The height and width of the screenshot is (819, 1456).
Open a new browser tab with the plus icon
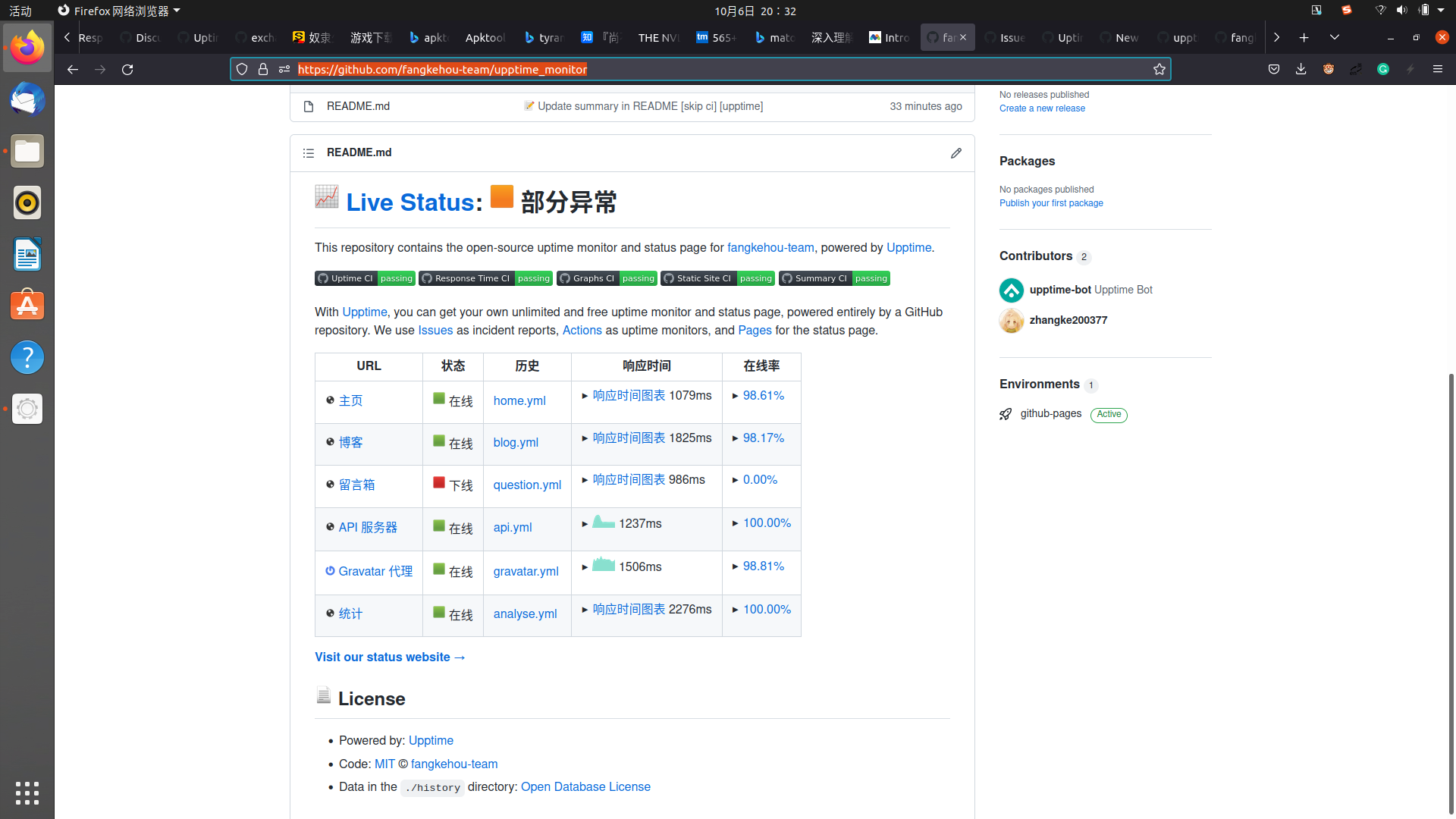tap(1304, 37)
